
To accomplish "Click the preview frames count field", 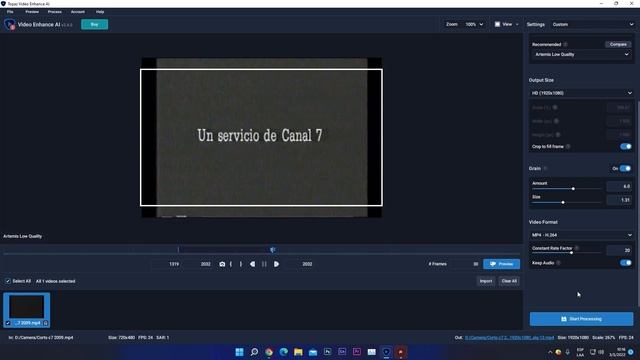I will (467, 264).
